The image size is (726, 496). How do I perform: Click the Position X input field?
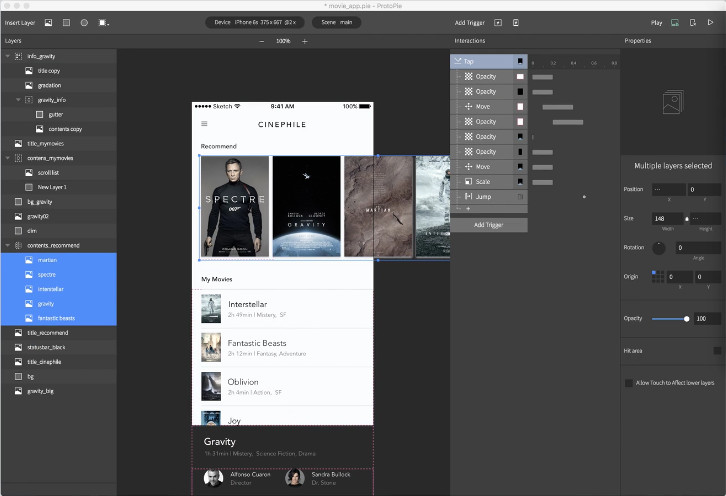[669, 189]
